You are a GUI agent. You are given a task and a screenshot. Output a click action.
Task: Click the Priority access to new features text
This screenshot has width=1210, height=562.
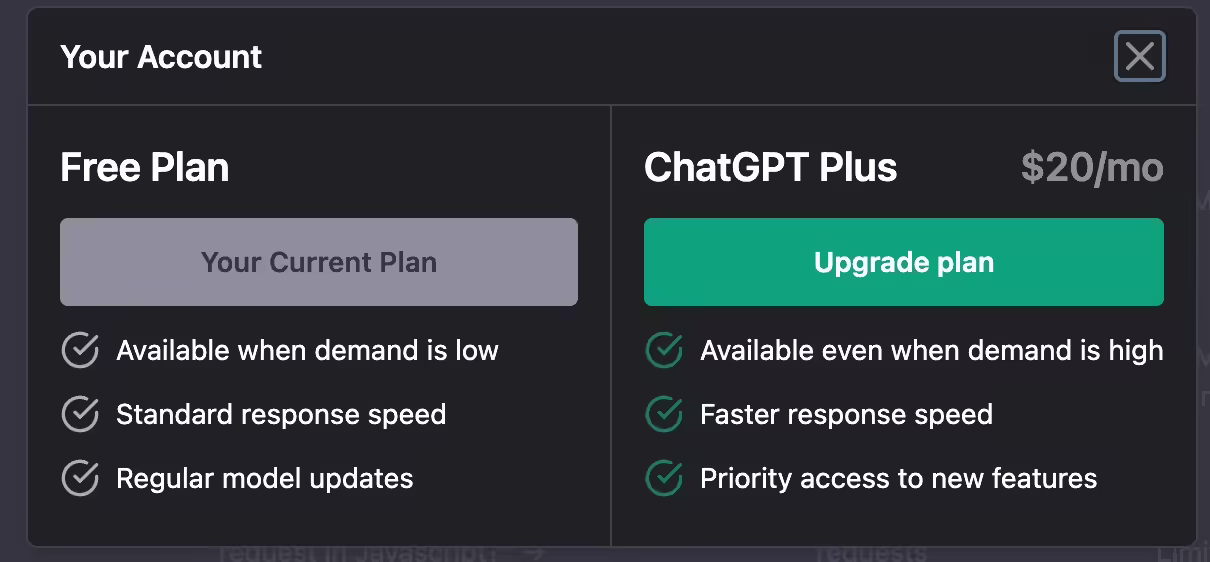click(x=898, y=478)
